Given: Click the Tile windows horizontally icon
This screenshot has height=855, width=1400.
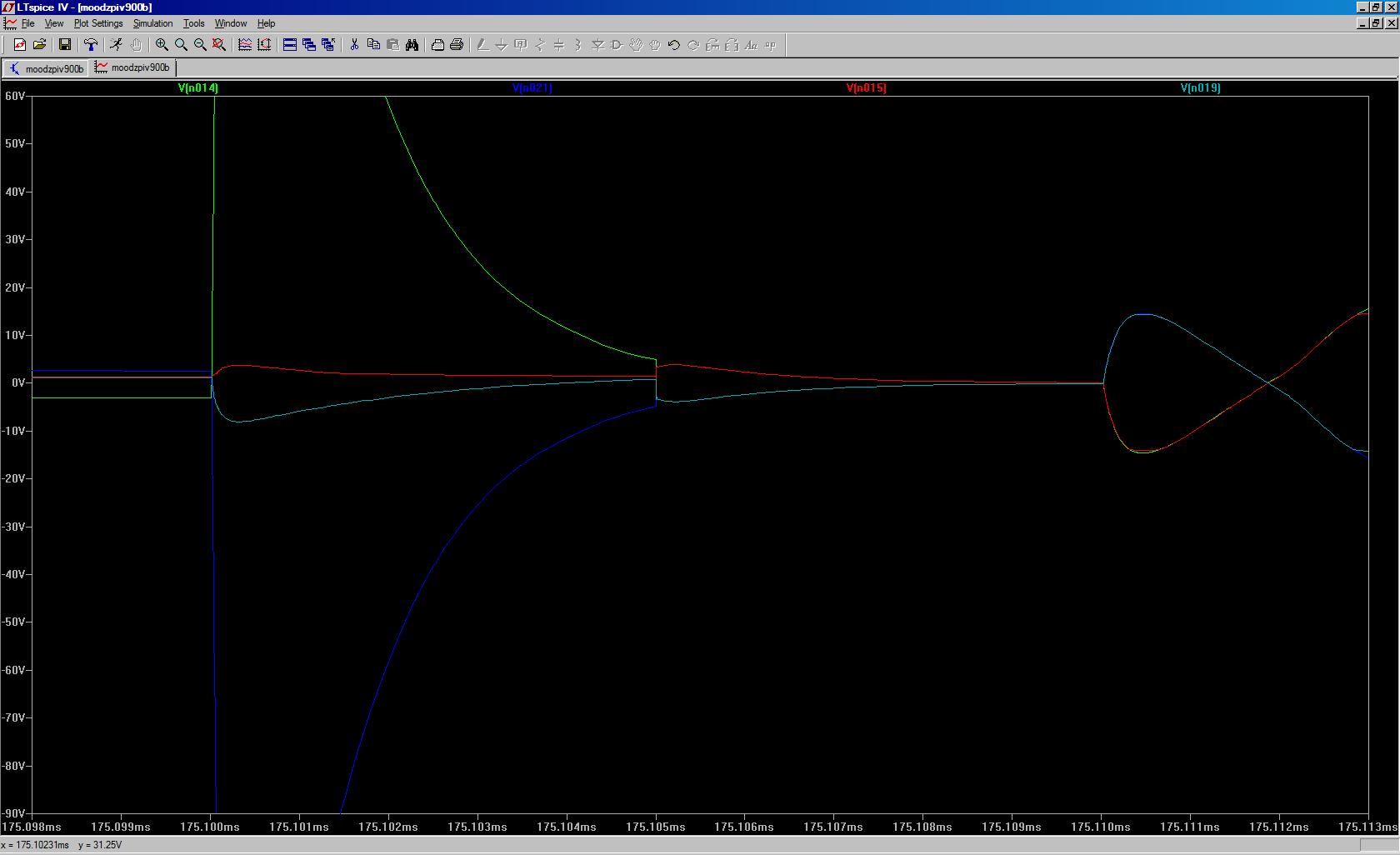Looking at the screenshot, I should click(x=290, y=45).
